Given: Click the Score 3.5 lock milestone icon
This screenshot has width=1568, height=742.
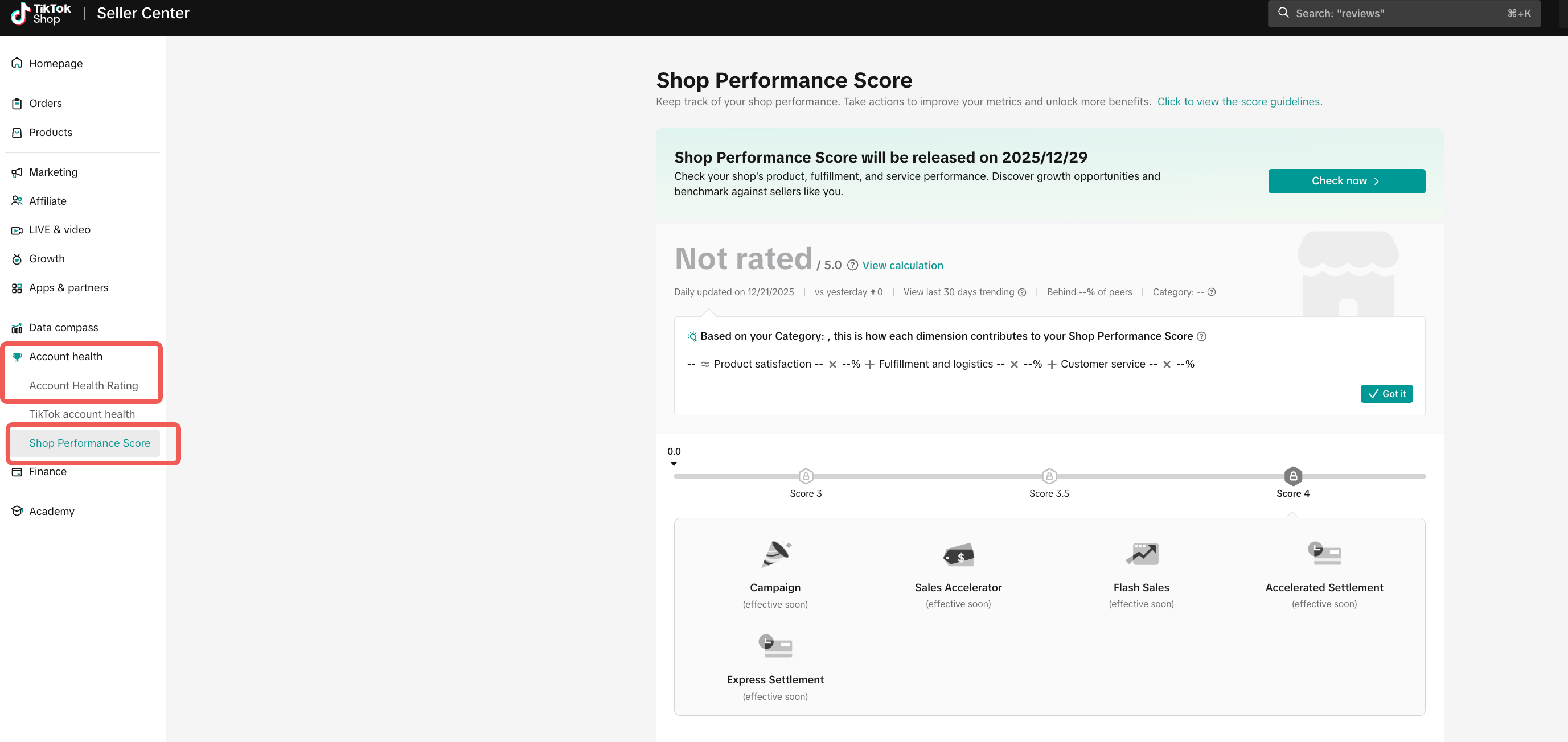Looking at the screenshot, I should [1049, 476].
